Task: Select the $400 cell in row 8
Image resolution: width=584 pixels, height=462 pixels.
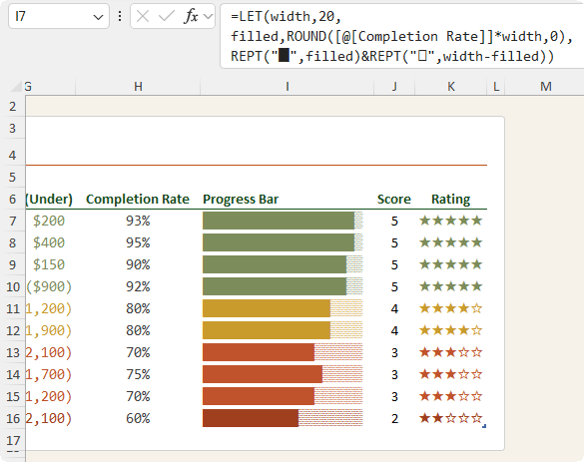Action: (x=49, y=243)
